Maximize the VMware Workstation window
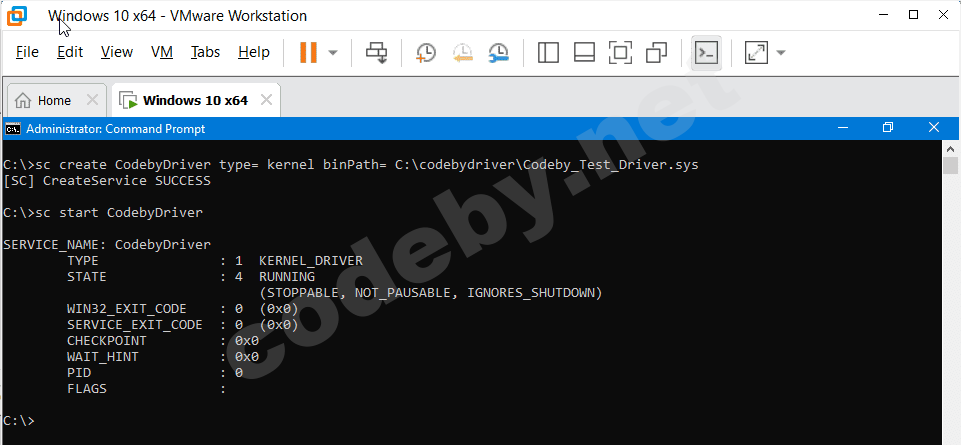Image resolution: width=961 pixels, height=445 pixels. [913, 15]
